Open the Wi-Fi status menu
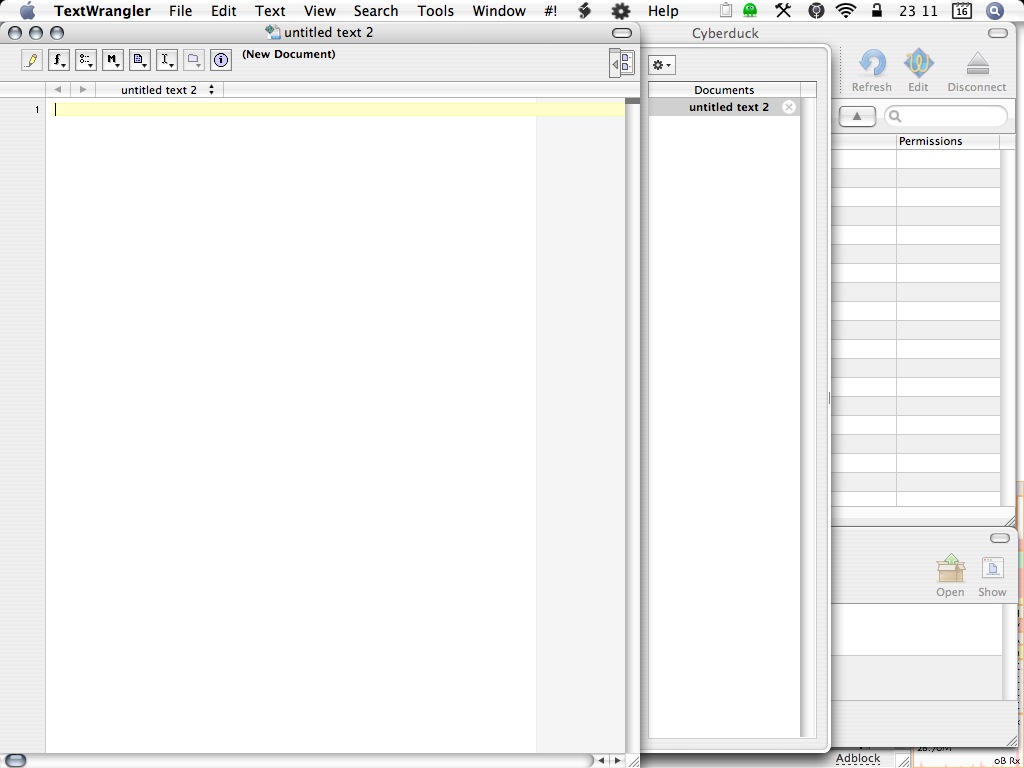 point(846,10)
